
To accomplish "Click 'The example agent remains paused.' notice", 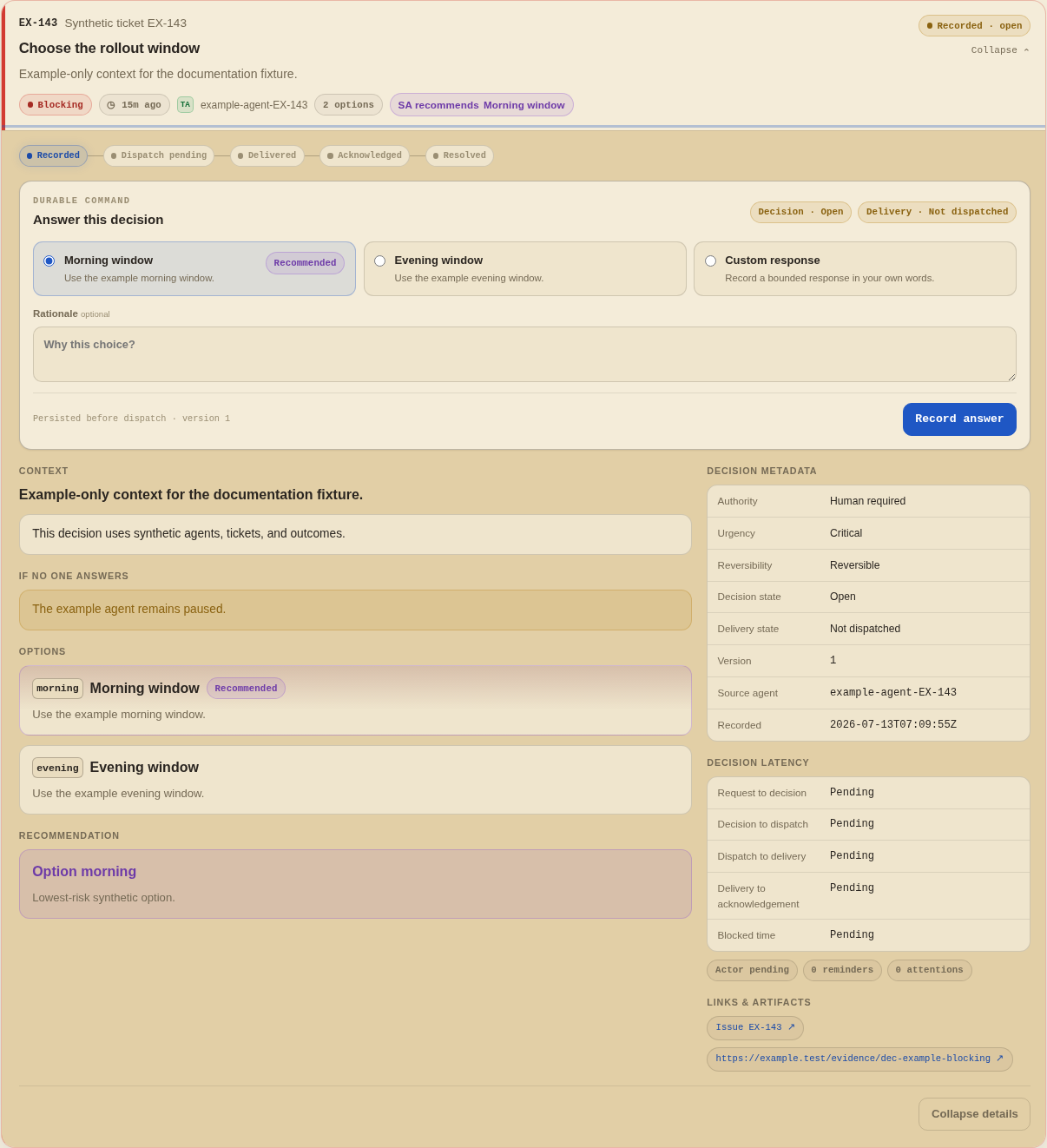I will tap(355, 610).
